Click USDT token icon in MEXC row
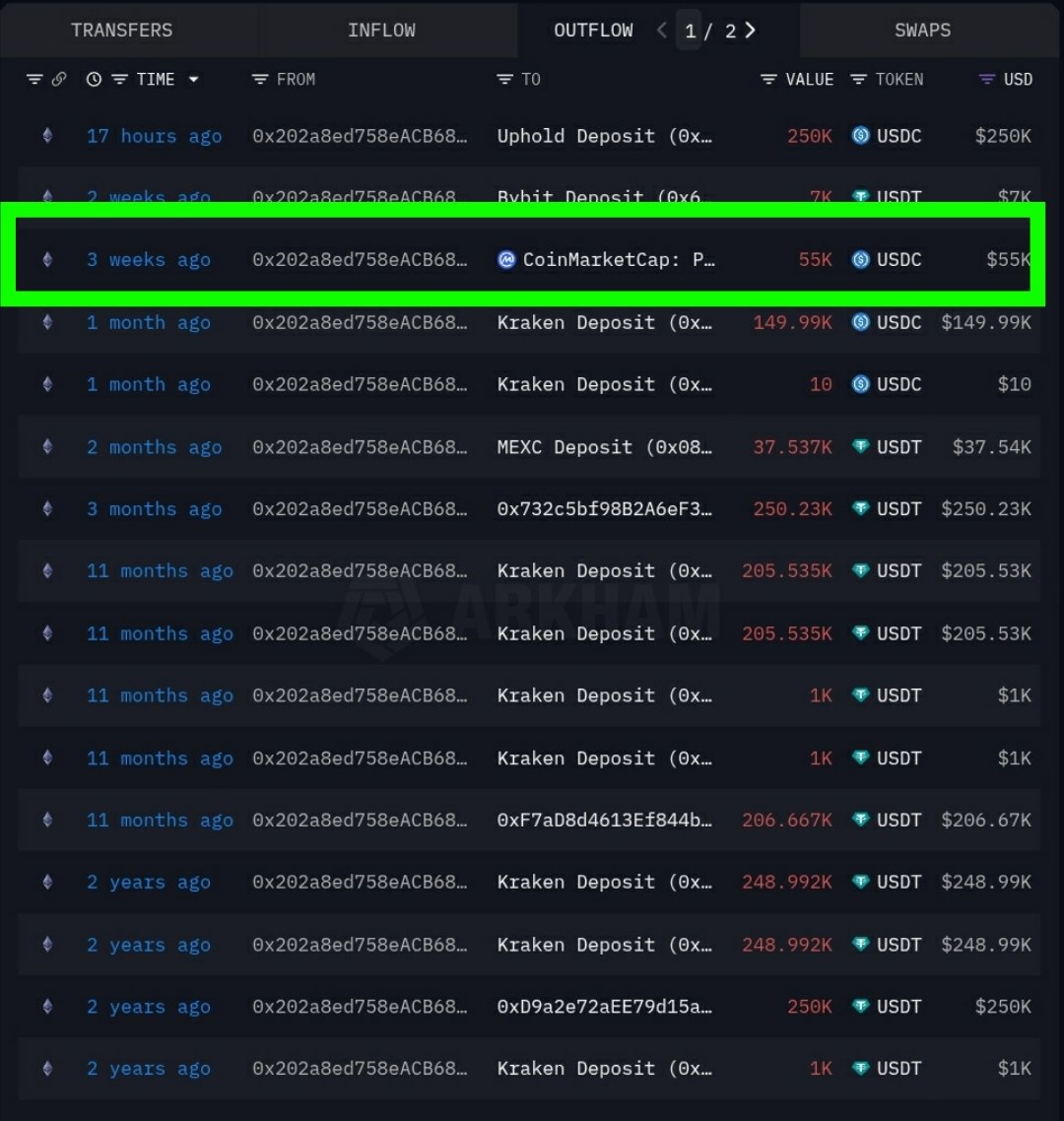The image size is (1064, 1121). 861,447
